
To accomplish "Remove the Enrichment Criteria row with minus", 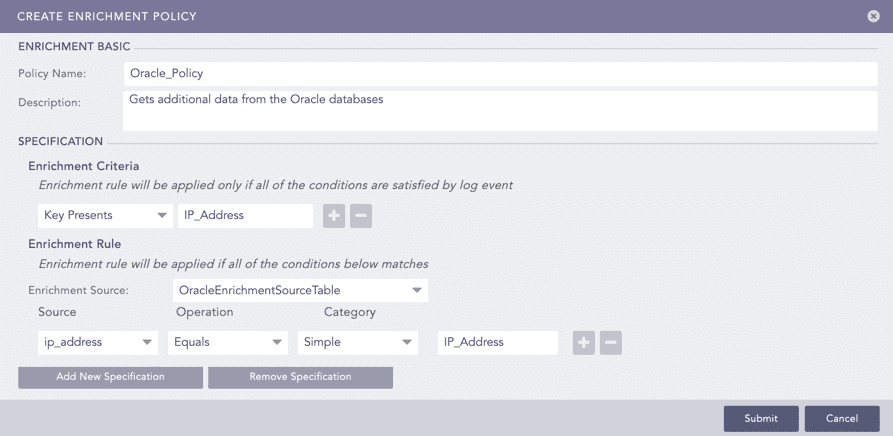I will [x=361, y=215].
